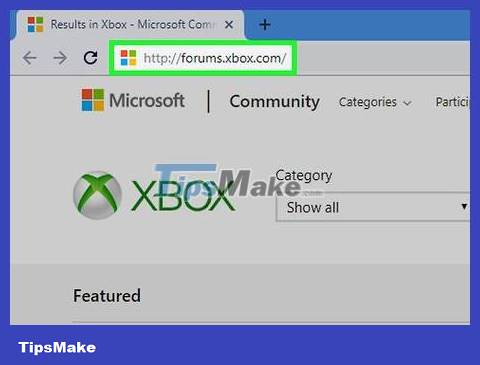480x365 pixels.
Task: Click the Featured heading
Action: tap(107, 296)
